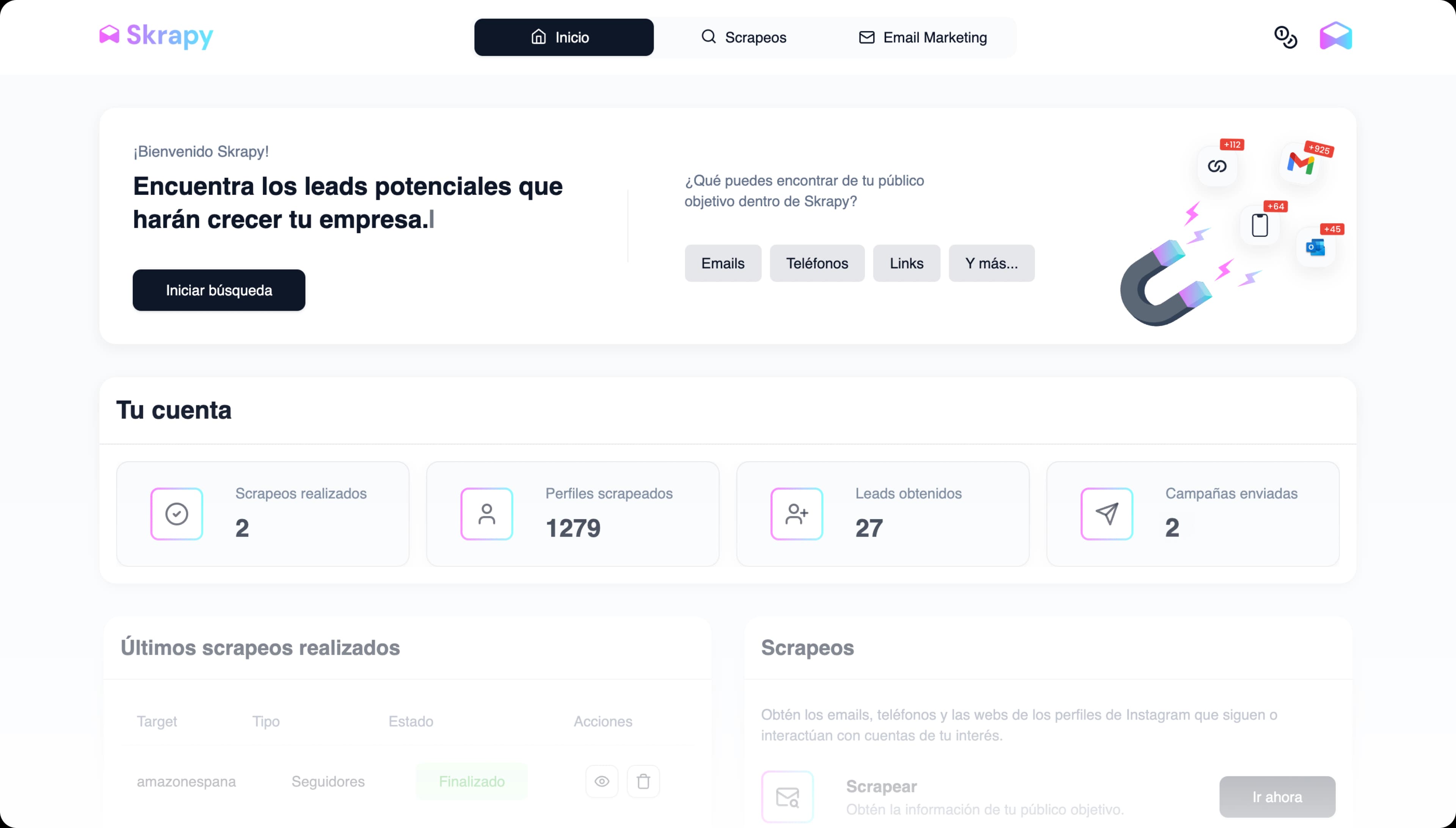Click Scrapeos realizados value 2

tap(242, 528)
